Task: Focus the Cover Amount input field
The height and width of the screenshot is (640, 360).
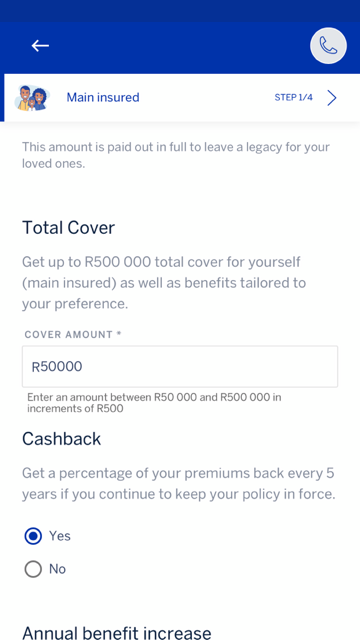Action: point(180,367)
